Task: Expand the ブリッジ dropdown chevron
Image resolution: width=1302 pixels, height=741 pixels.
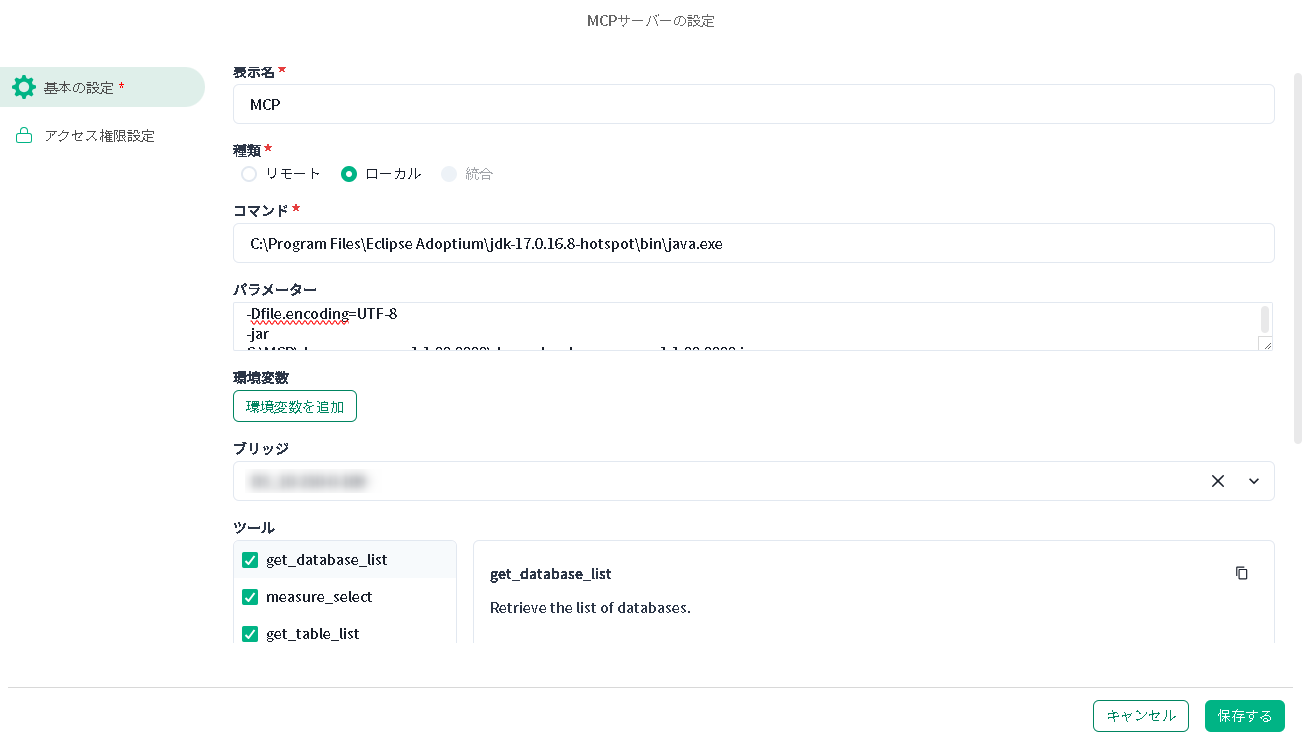Action: coord(1254,481)
